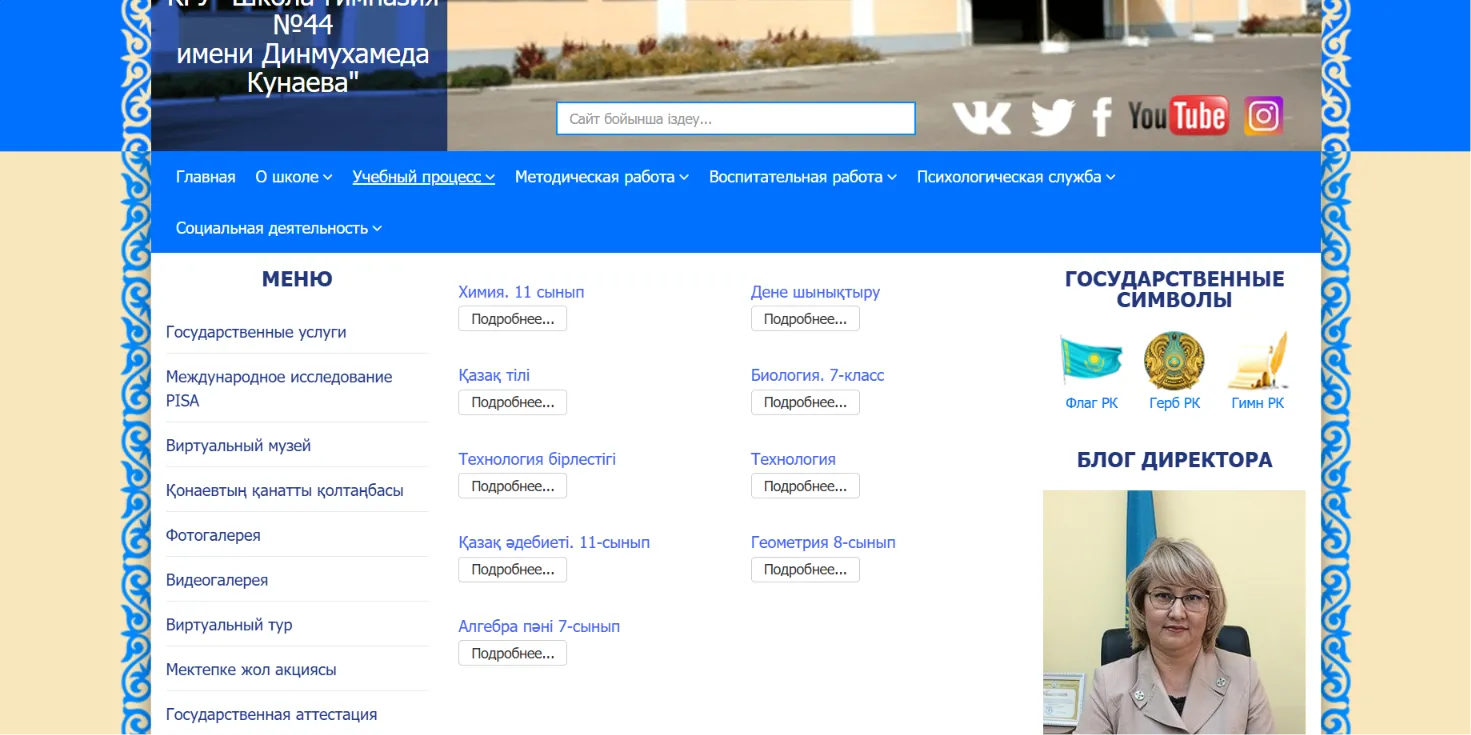Click the site search field

point(736,118)
